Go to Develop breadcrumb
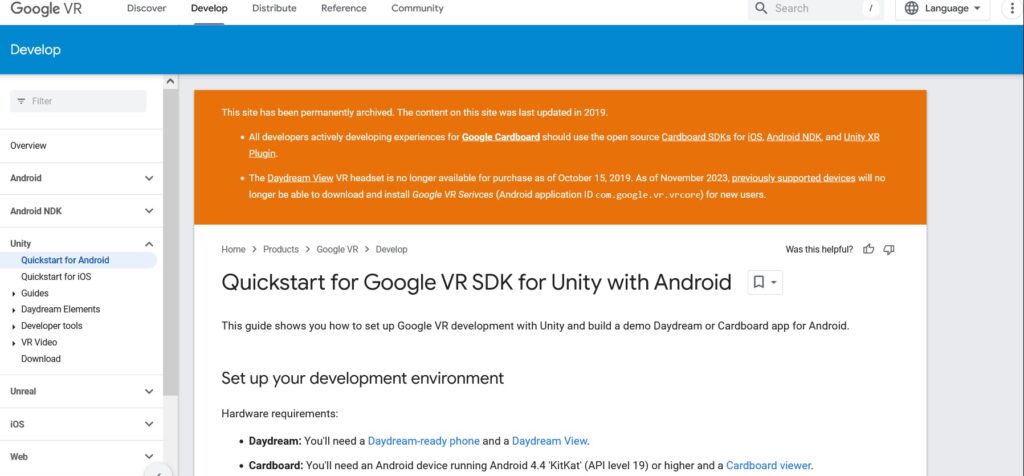The height and width of the screenshot is (476, 1024). [x=391, y=249]
